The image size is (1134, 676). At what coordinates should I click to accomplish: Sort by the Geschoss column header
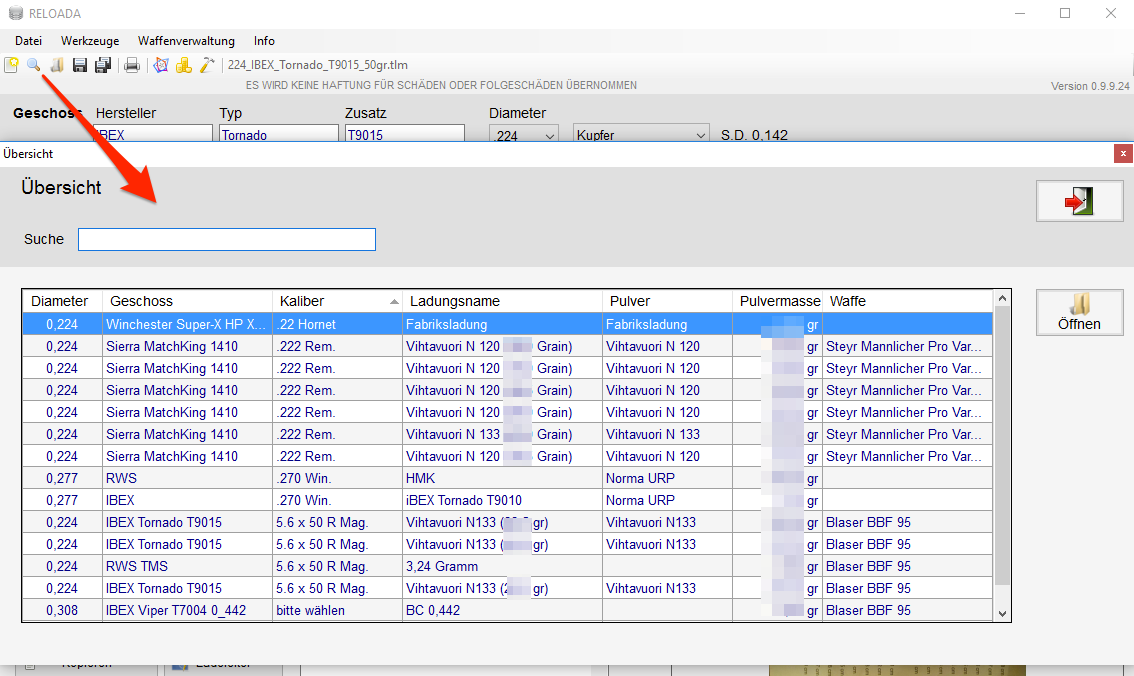tap(188, 301)
